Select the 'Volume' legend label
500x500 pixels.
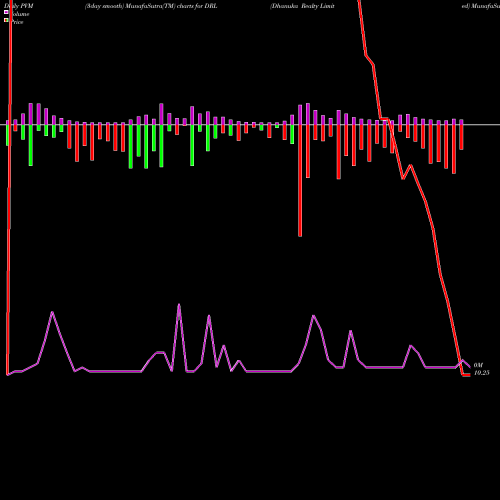[x=19, y=14]
